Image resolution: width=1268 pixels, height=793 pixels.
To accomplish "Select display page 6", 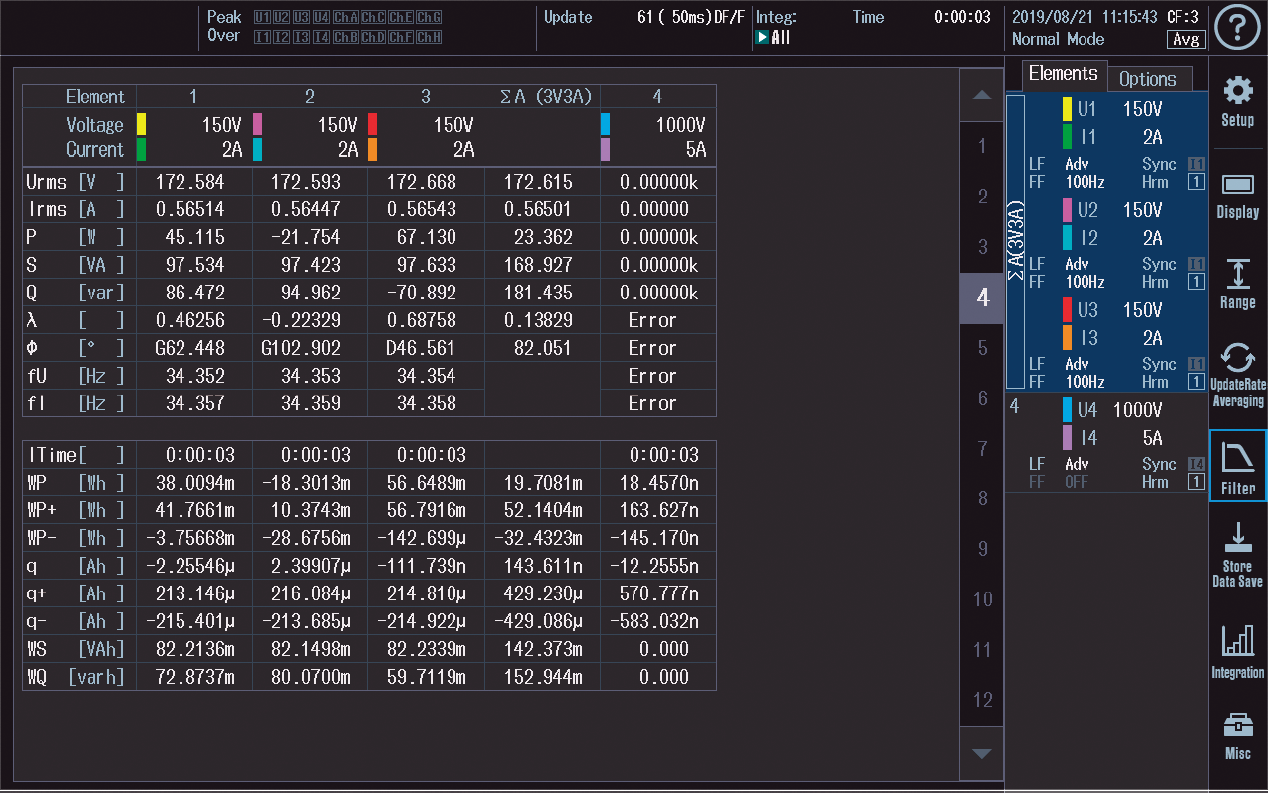I will (982, 398).
